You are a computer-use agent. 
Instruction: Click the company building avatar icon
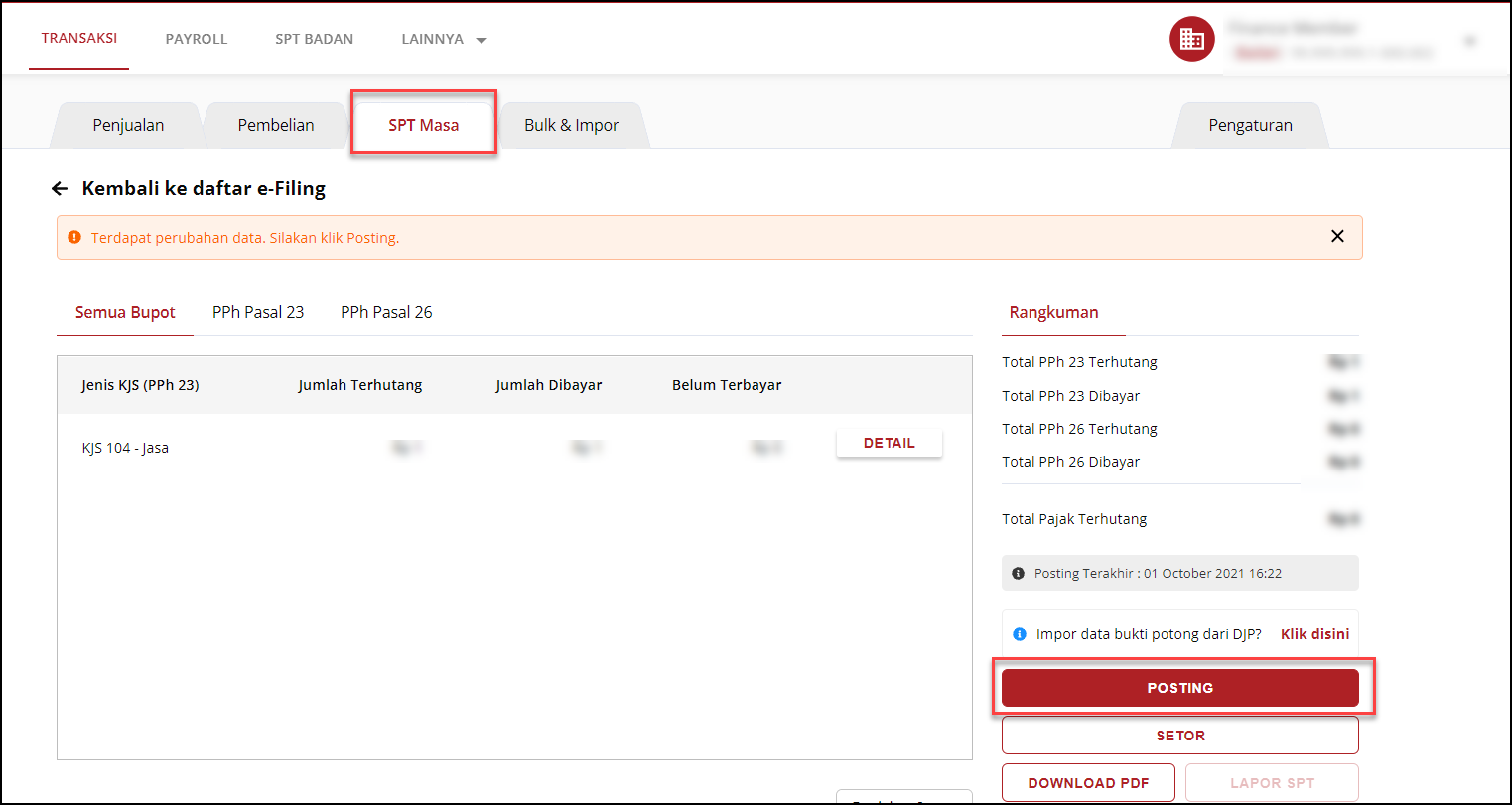1191,40
